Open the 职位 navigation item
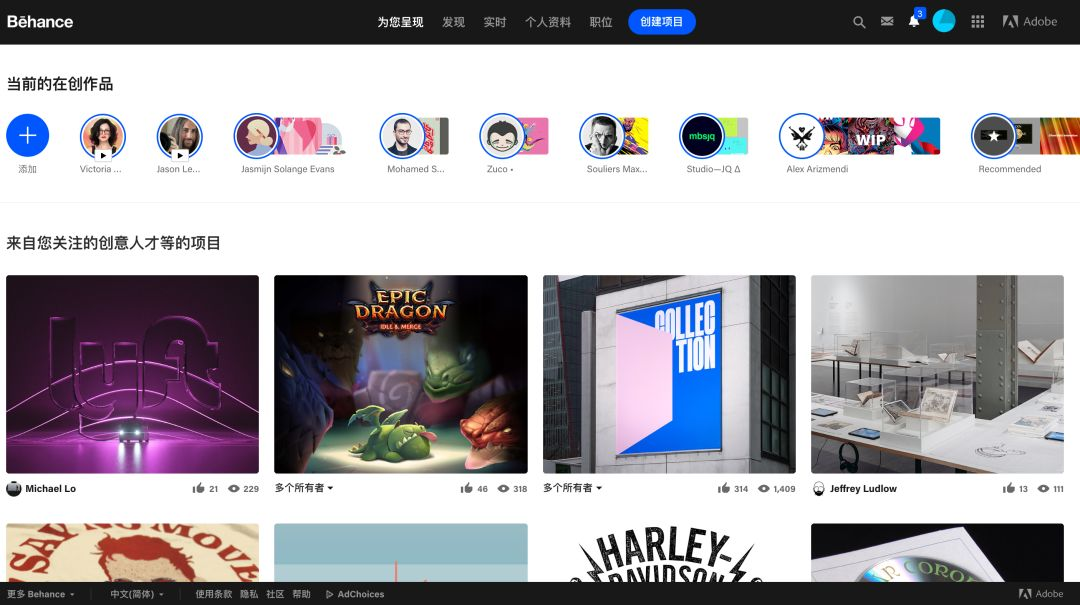Screen dimensions: 1080x605 click(x=601, y=22)
